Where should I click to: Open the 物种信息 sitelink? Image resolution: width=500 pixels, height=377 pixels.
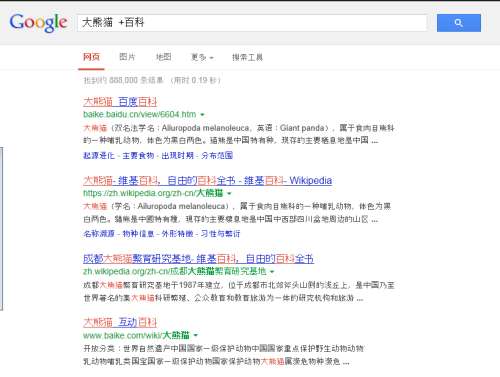[138, 234]
